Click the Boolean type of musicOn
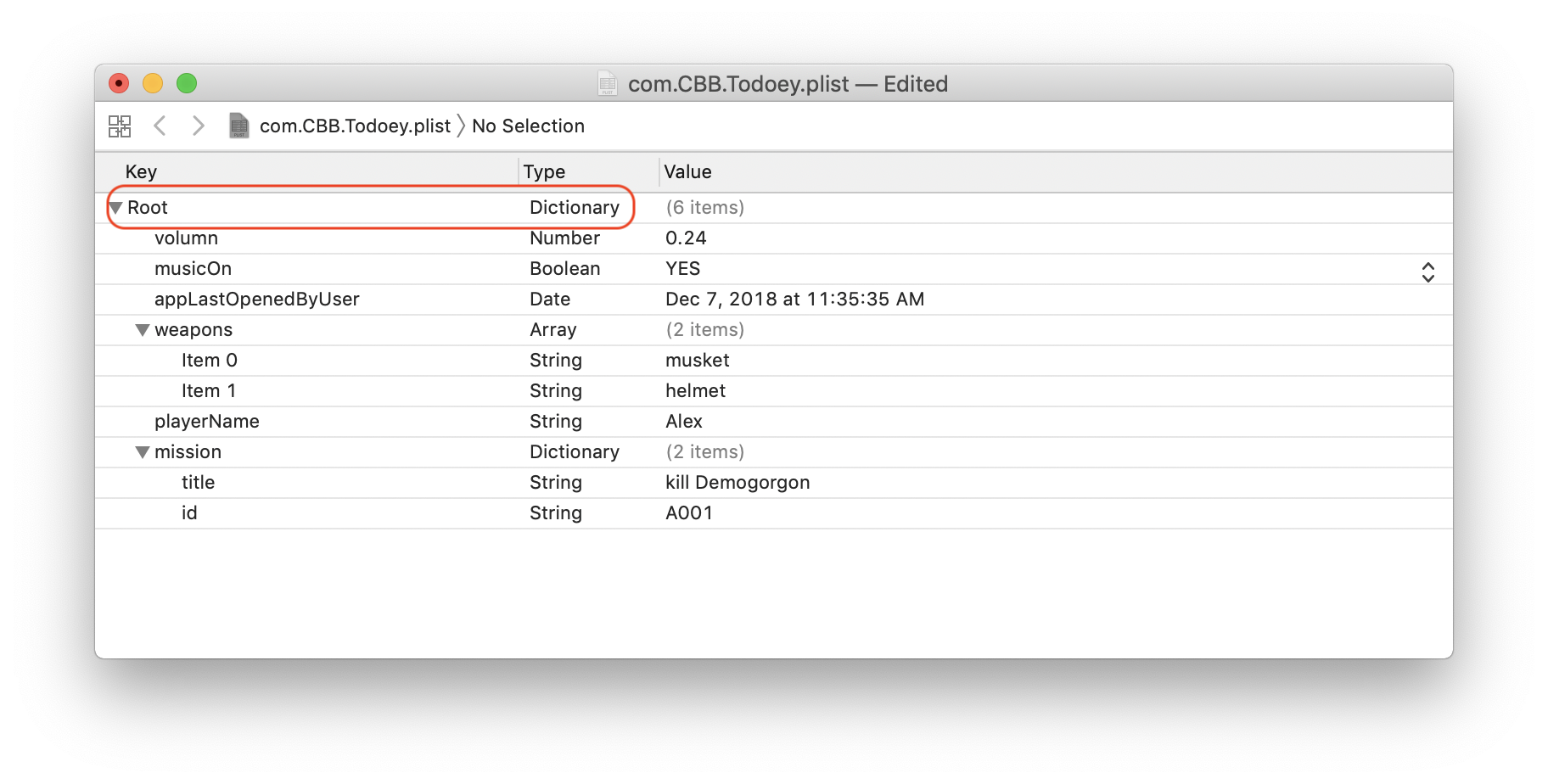Viewport: 1548px width, 784px height. pyautogui.click(x=564, y=268)
